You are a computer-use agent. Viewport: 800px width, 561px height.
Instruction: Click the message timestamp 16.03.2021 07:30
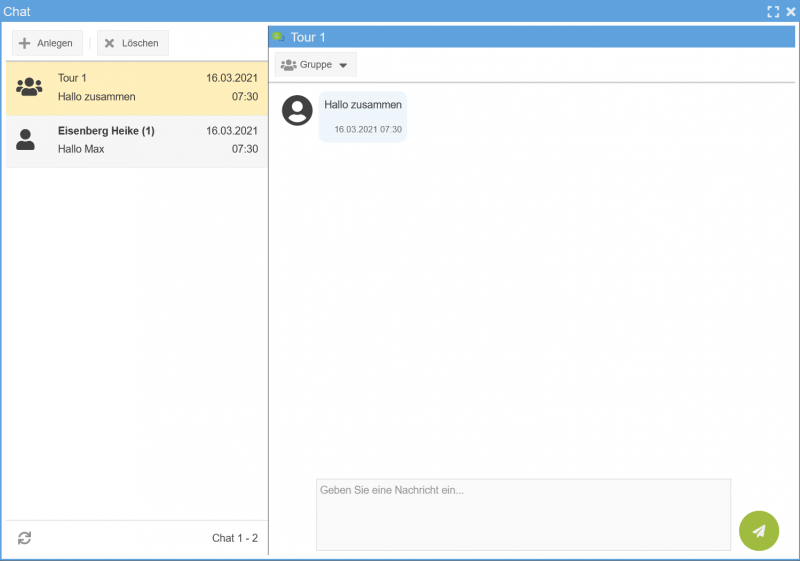pyautogui.click(x=368, y=130)
